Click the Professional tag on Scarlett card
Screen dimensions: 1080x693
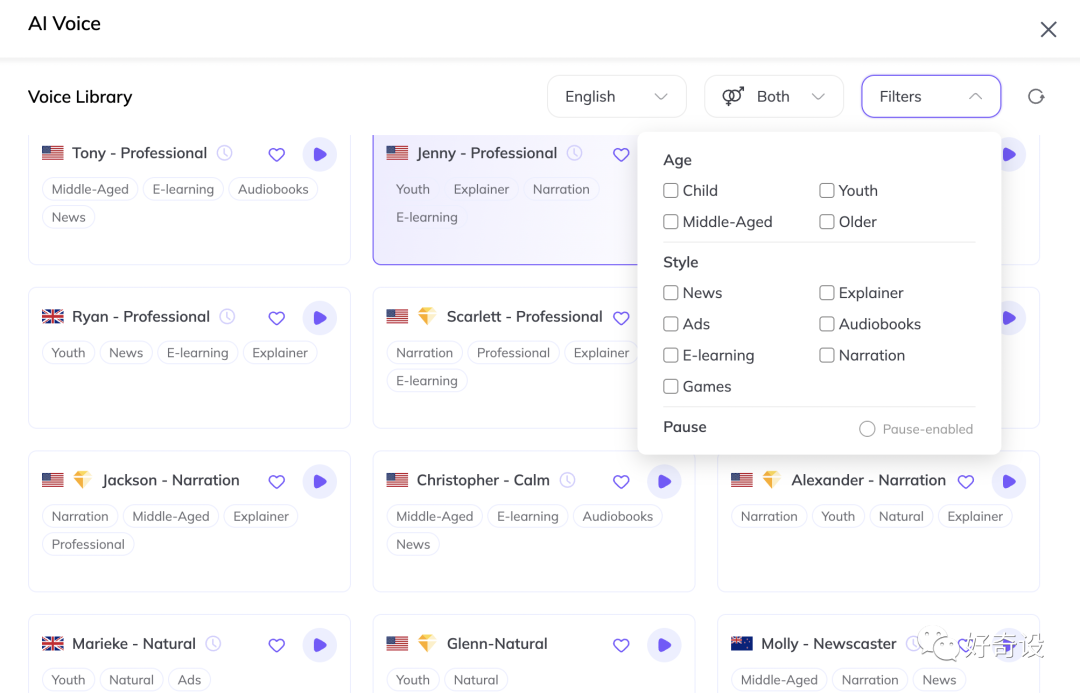513,353
